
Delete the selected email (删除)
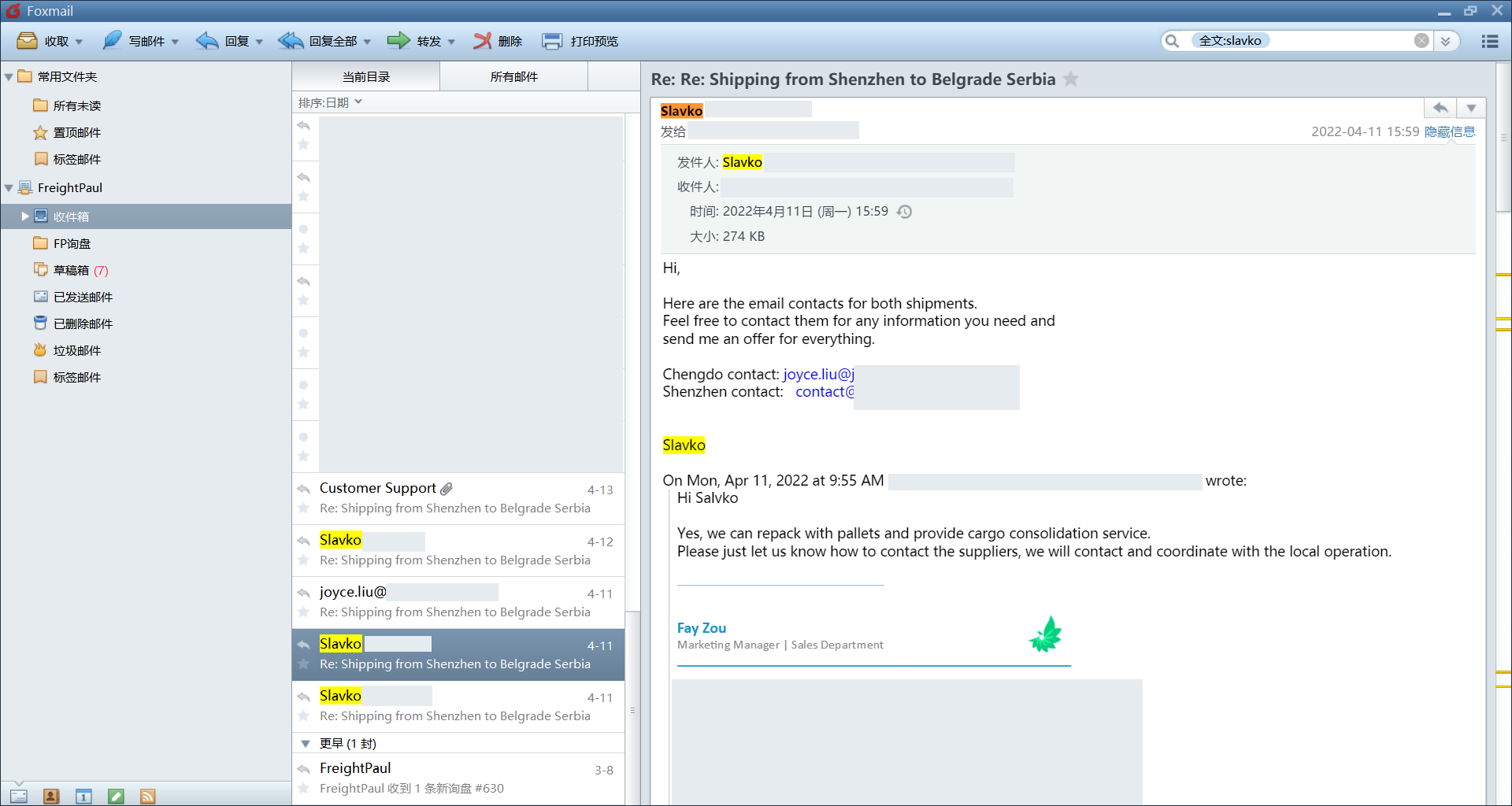(x=482, y=41)
